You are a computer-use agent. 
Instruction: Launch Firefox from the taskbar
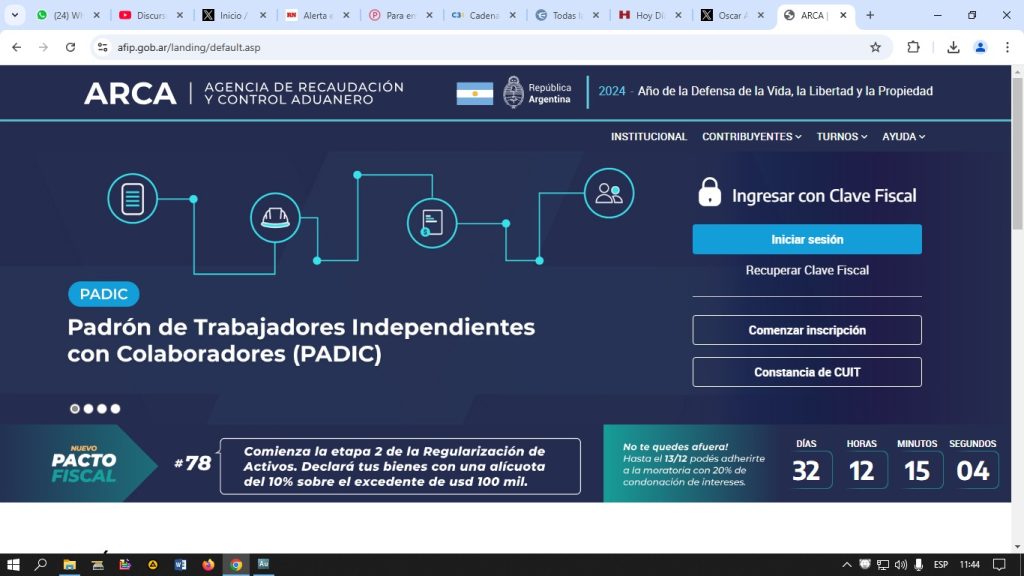pos(208,564)
